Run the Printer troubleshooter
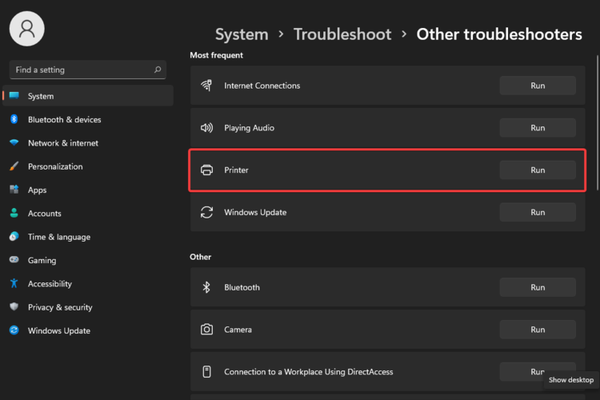The width and height of the screenshot is (600, 400). [x=537, y=170]
